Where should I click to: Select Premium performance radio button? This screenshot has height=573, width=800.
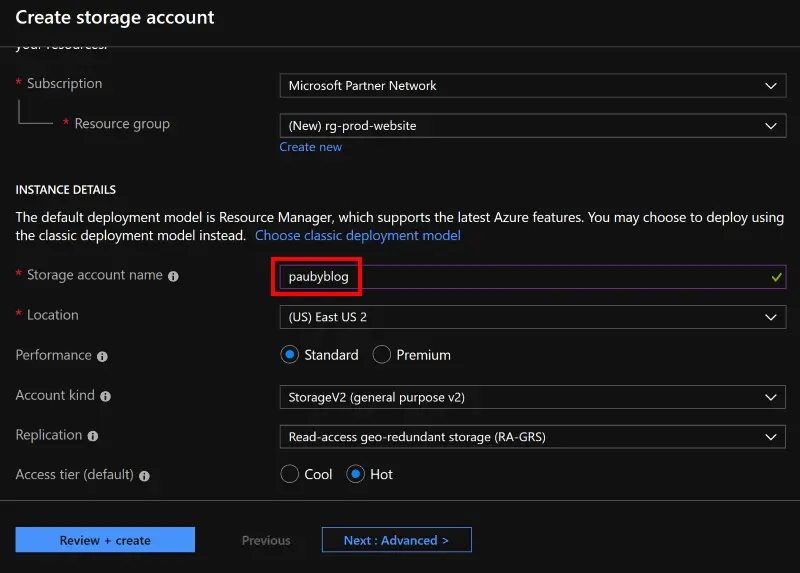click(x=382, y=355)
